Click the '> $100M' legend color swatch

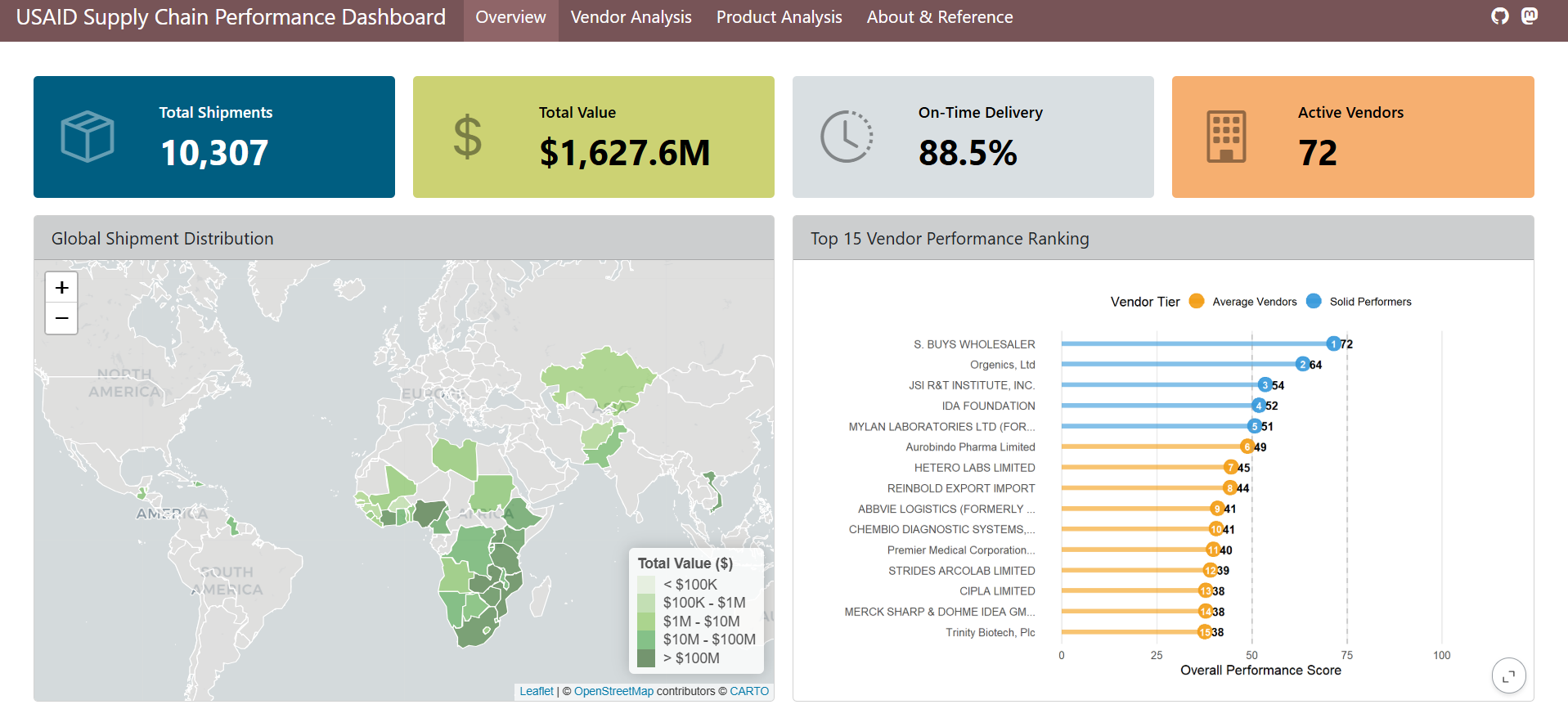(x=646, y=658)
